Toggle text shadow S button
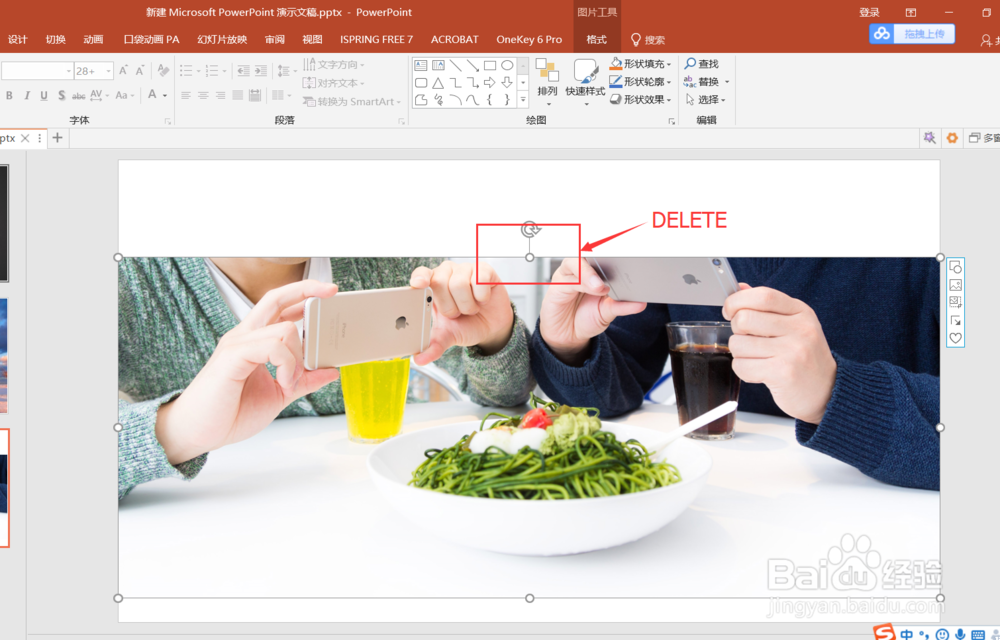1000x640 pixels. click(x=61, y=96)
